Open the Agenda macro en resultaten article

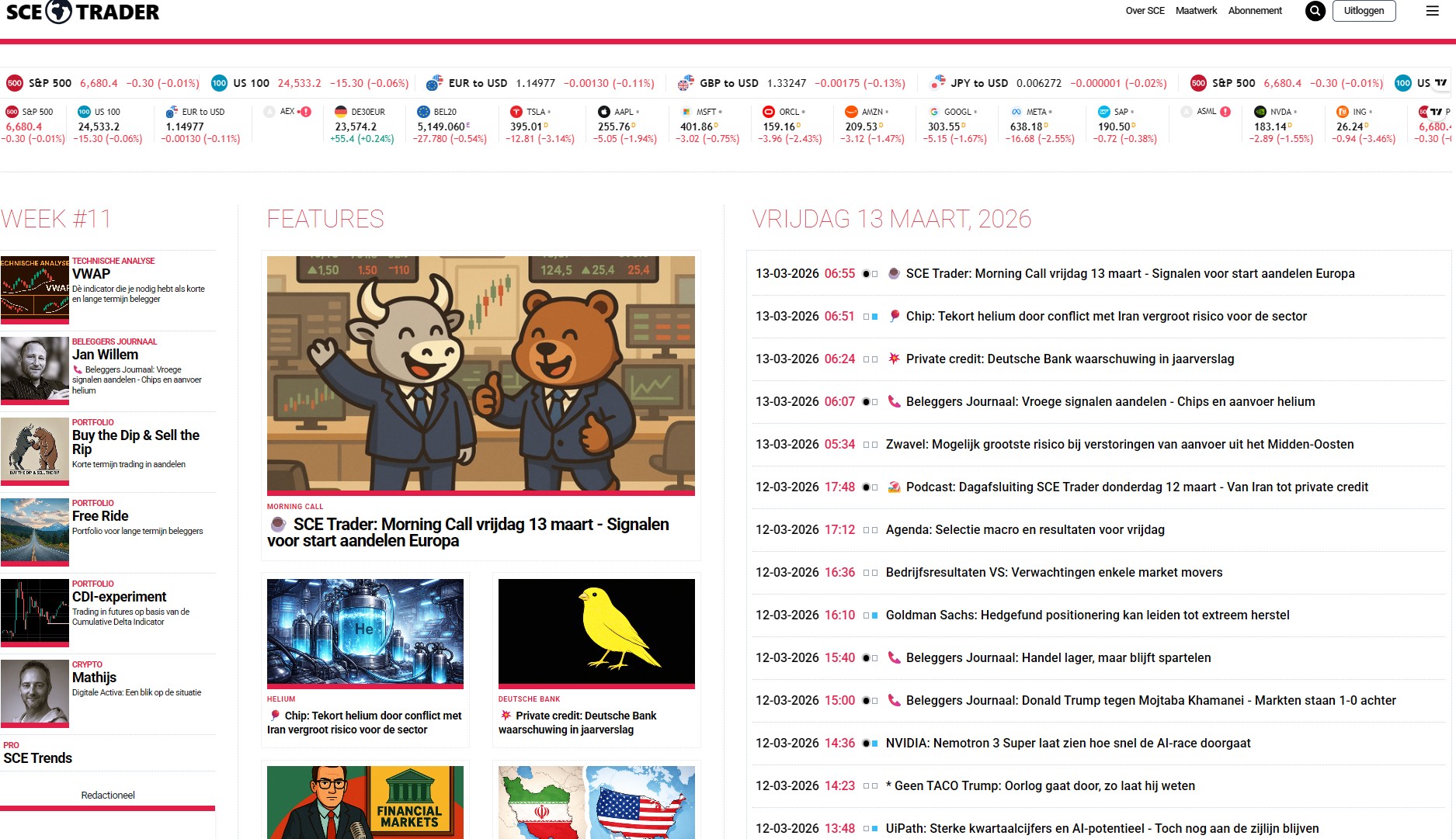pyautogui.click(x=1025, y=529)
